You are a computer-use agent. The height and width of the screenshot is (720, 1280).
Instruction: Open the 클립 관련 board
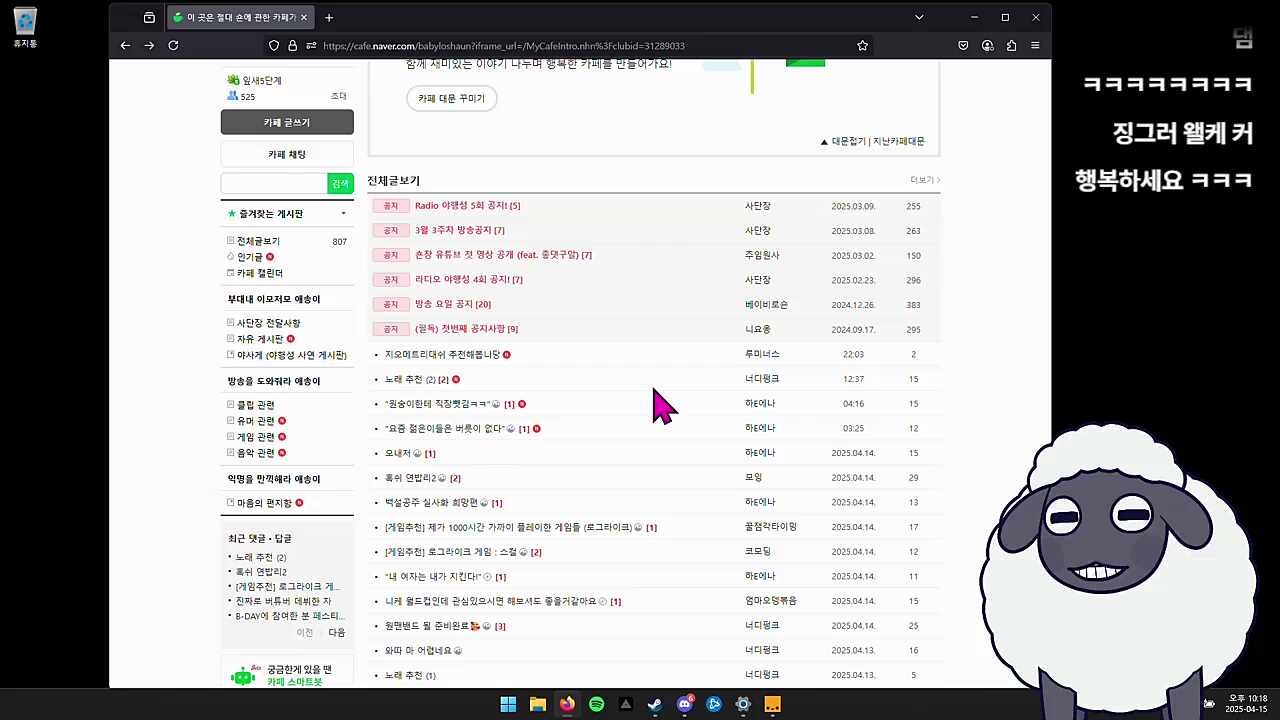[255, 405]
